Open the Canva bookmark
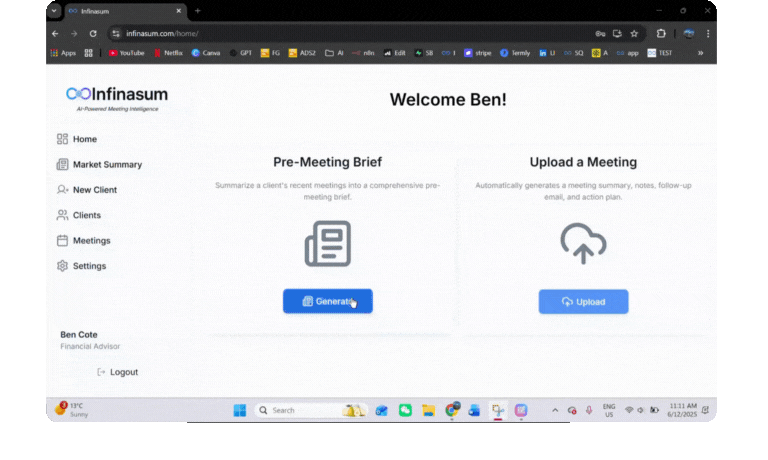The image size is (768, 460). coord(206,53)
